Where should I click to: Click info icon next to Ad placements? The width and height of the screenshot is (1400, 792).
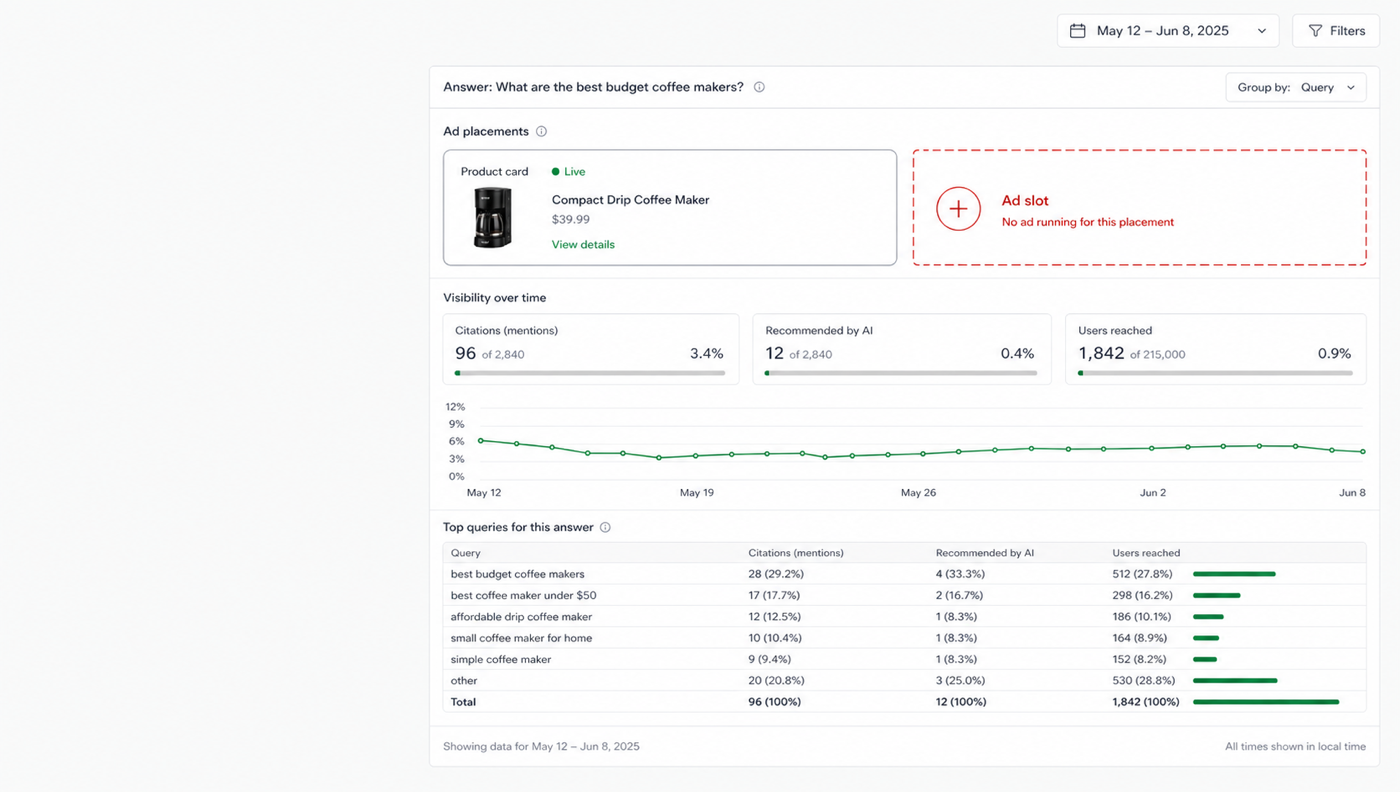[x=541, y=131]
